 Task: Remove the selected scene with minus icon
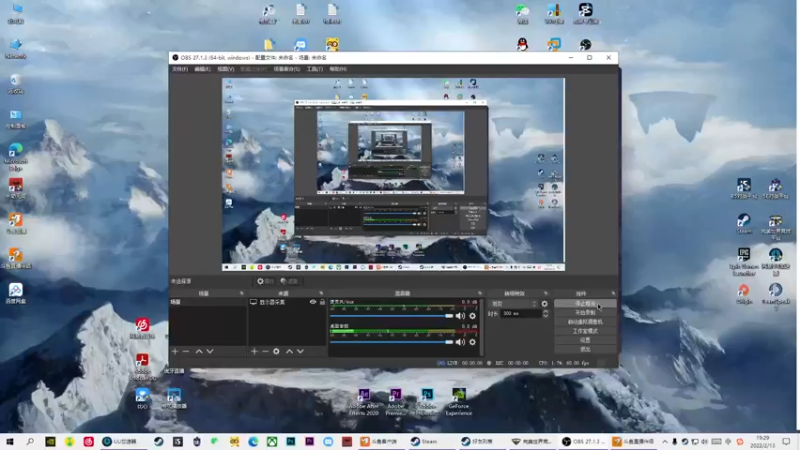[x=186, y=352]
